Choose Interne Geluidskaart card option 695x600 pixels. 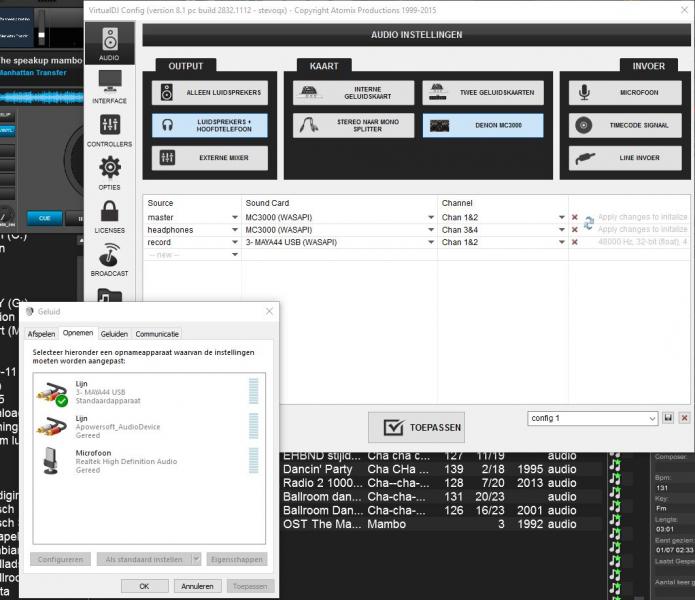(x=353, y=93)
